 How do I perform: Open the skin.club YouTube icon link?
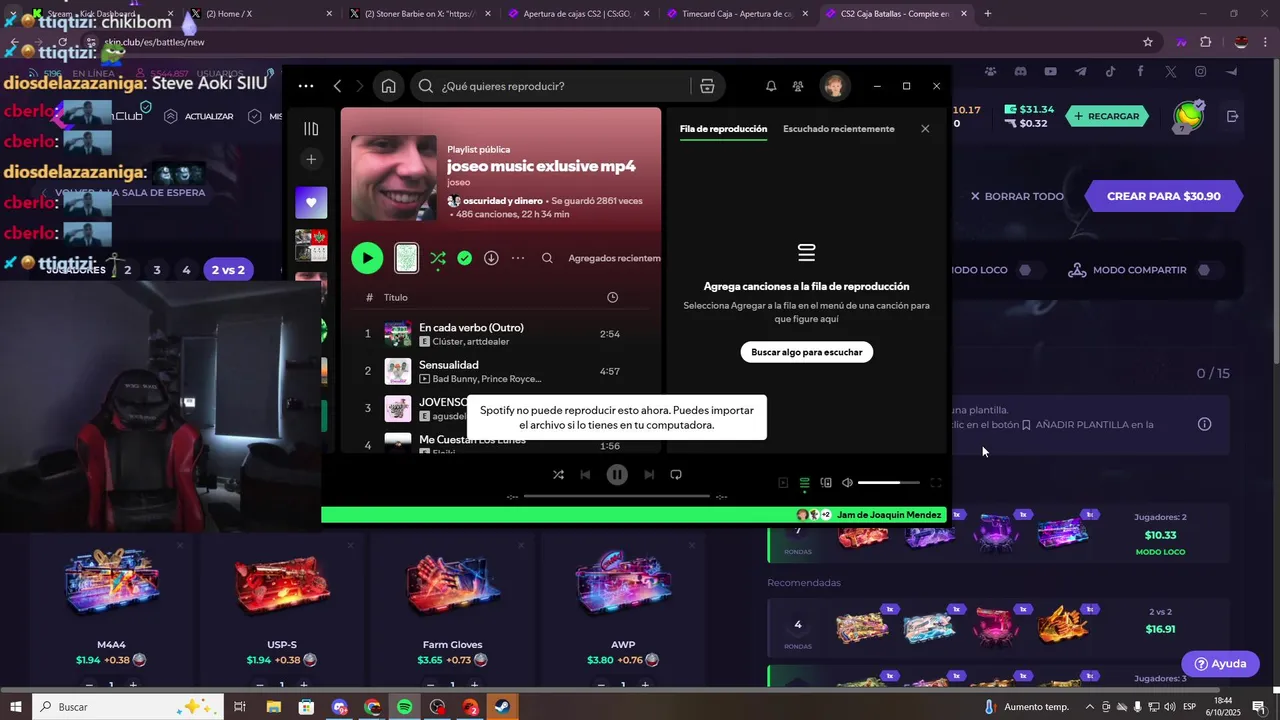(1050, 72)
